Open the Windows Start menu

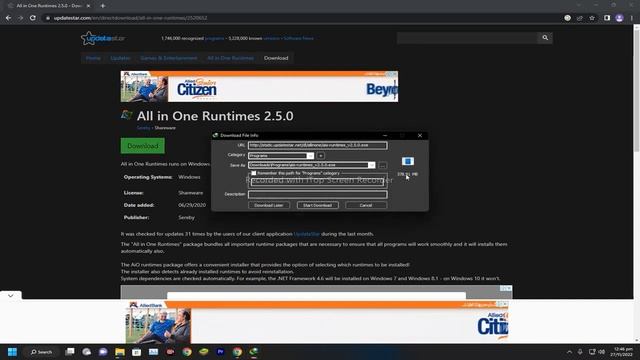pos(12,352)
